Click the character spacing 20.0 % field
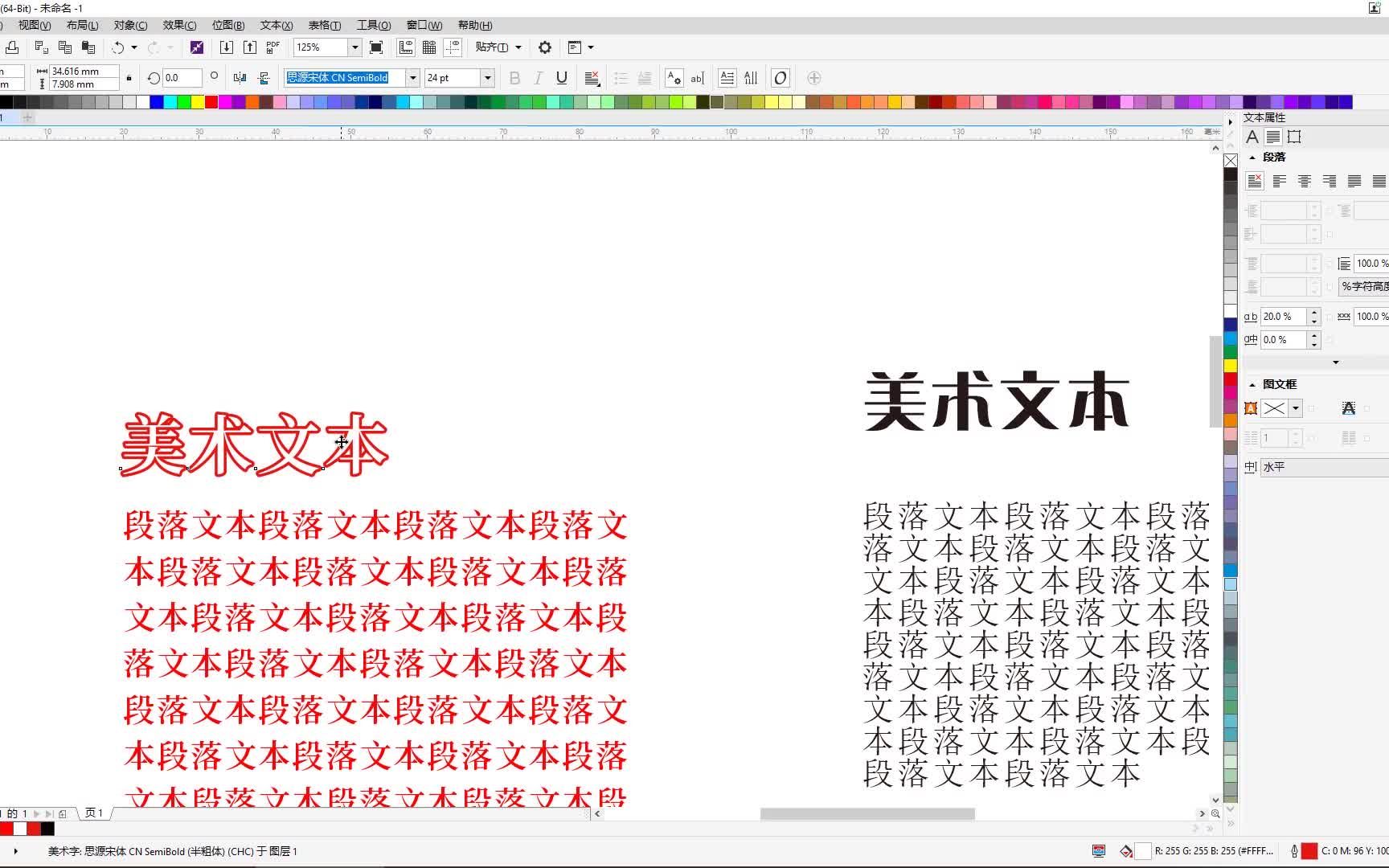Image resolution: width=1389 pixels, height=868 pixels. point(1284,317)
